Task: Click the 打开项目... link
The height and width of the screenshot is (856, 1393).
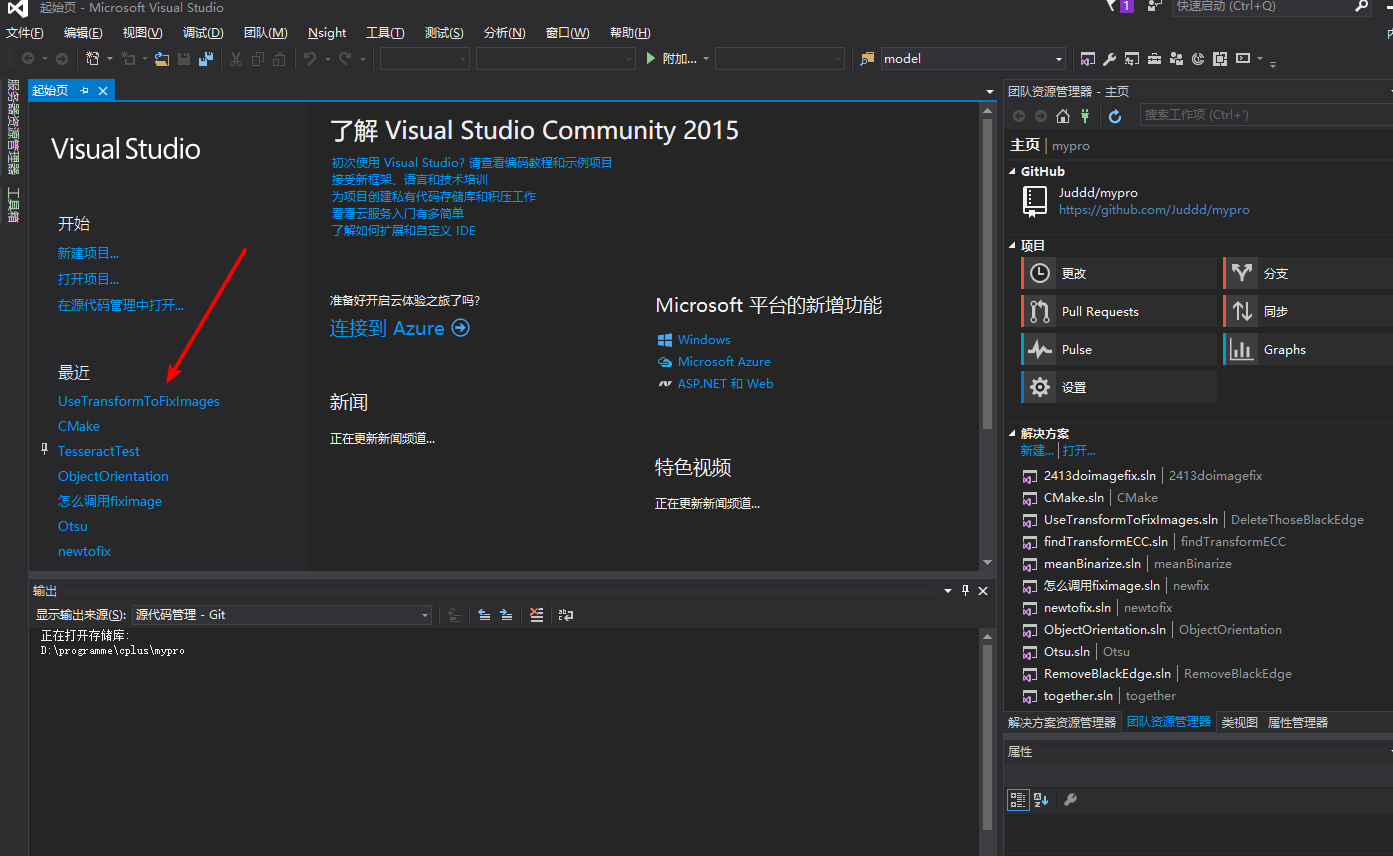Action: pos(88,279)
